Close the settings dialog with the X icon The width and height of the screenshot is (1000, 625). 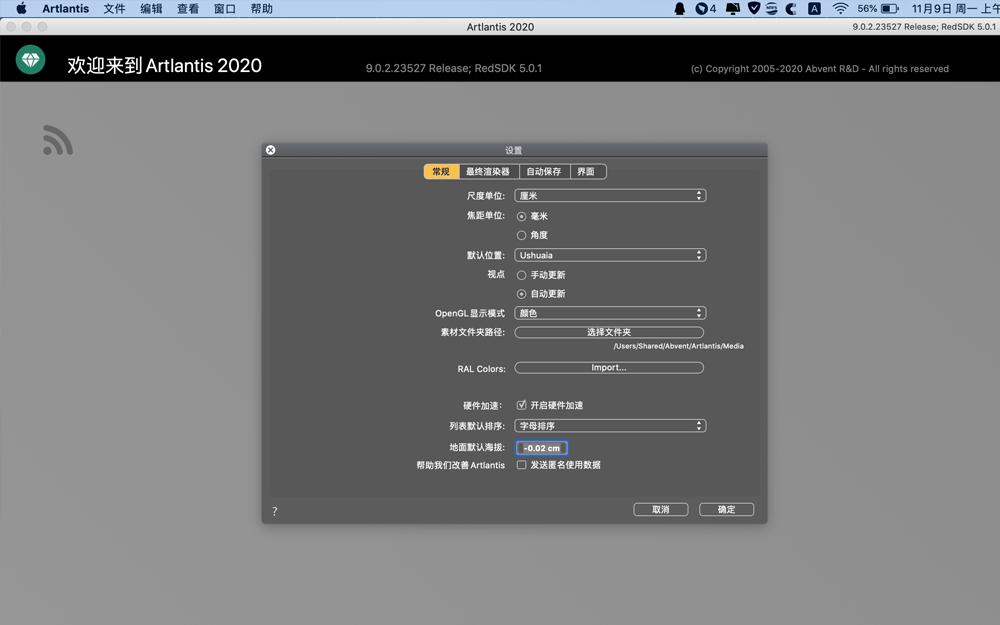(x=270, y=150)
